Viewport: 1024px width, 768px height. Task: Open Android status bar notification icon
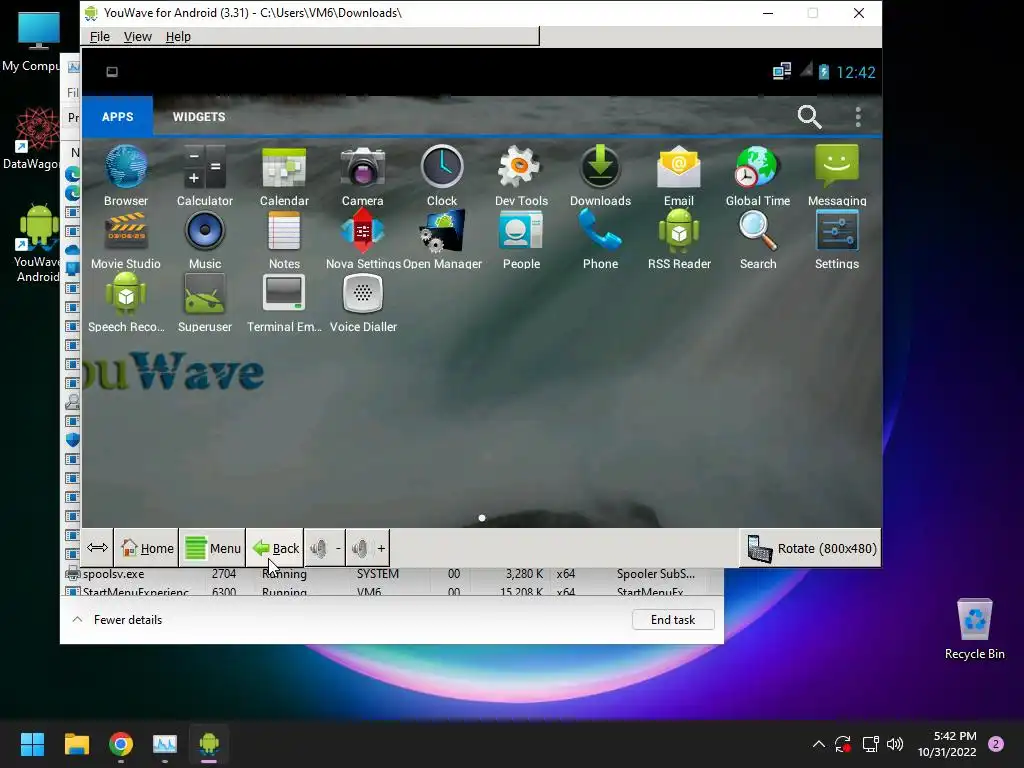(x=112, y=72)
